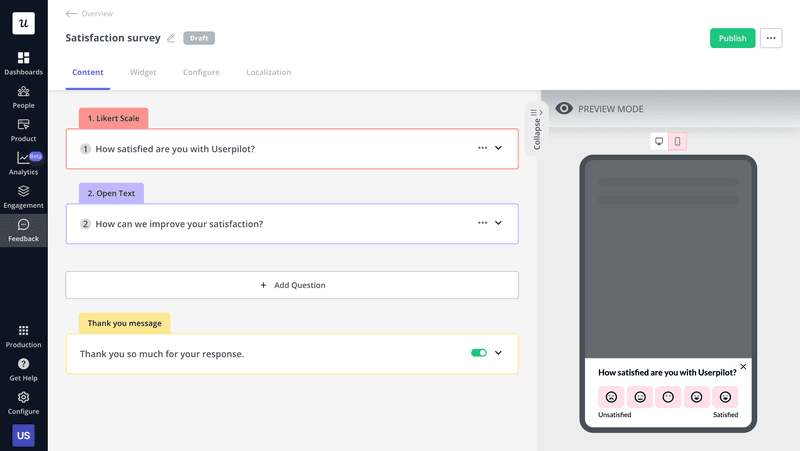
Task: Toggle the Thank you message switch
Action: pyautogui.click(x=479, y=353)
